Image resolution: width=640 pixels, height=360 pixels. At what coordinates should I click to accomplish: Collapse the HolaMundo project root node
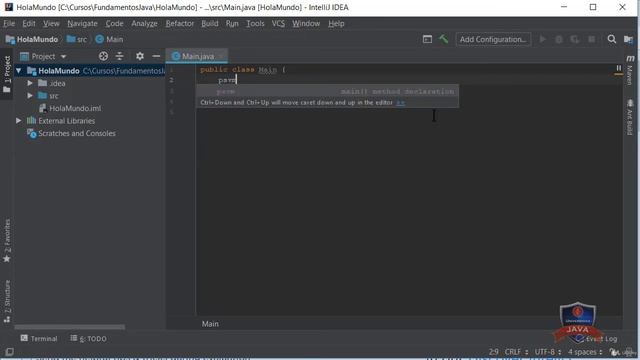[18, 71]
